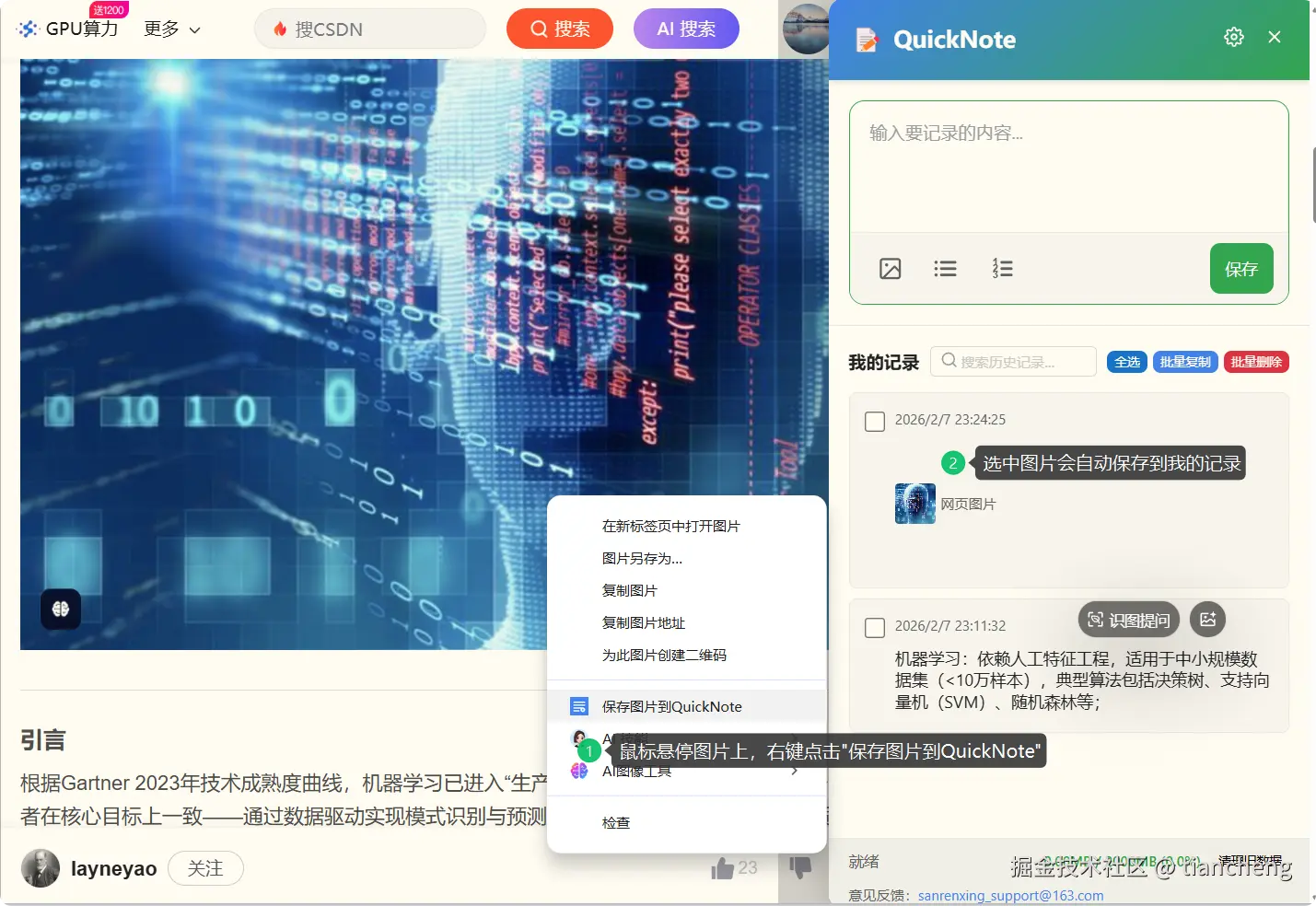Apply numbered list formatting in note editor

[x=1002, y=268]
